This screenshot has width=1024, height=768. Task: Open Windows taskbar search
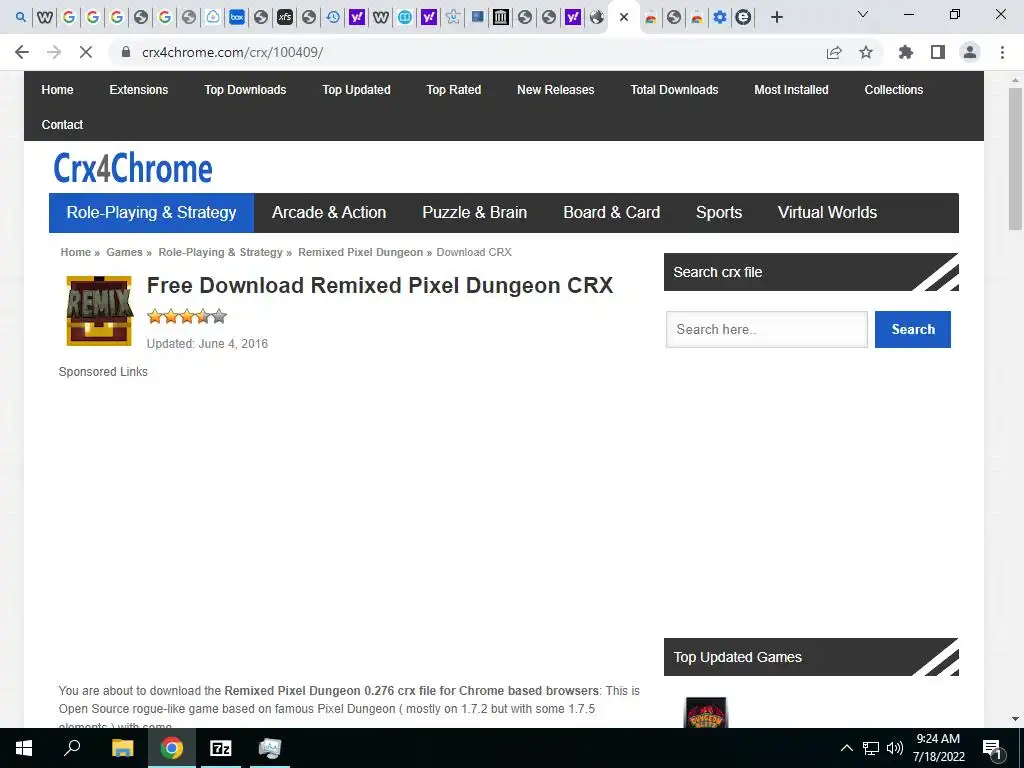coord(72,748)
